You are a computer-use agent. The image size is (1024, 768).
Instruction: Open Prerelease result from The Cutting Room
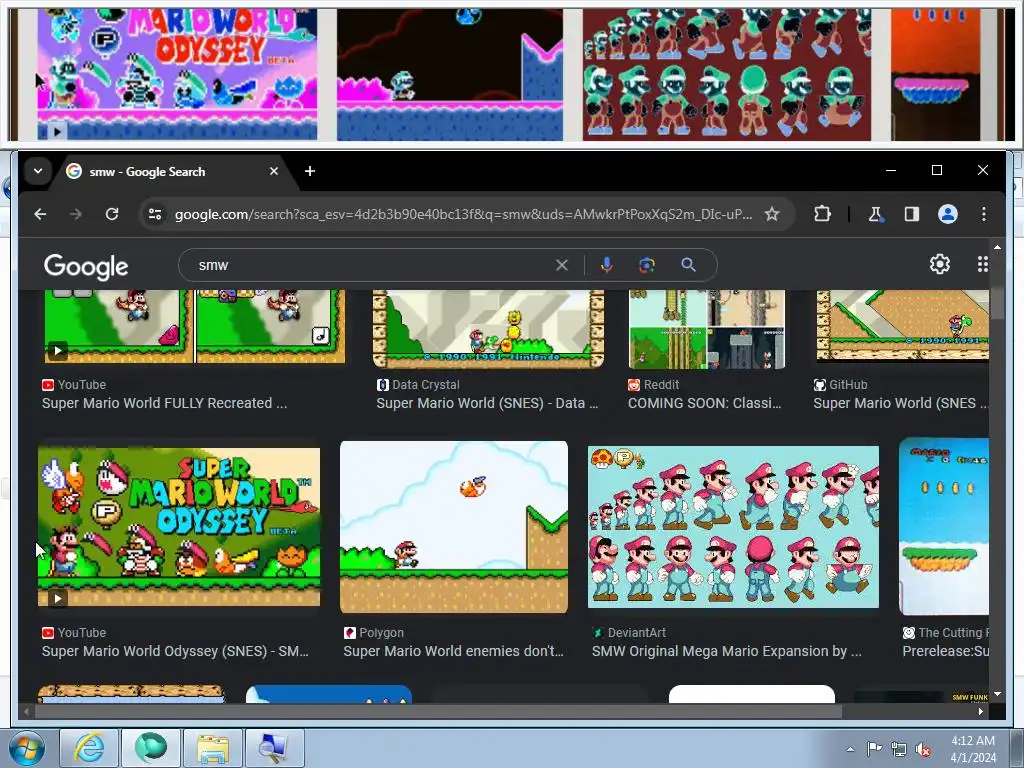(946, 652)
